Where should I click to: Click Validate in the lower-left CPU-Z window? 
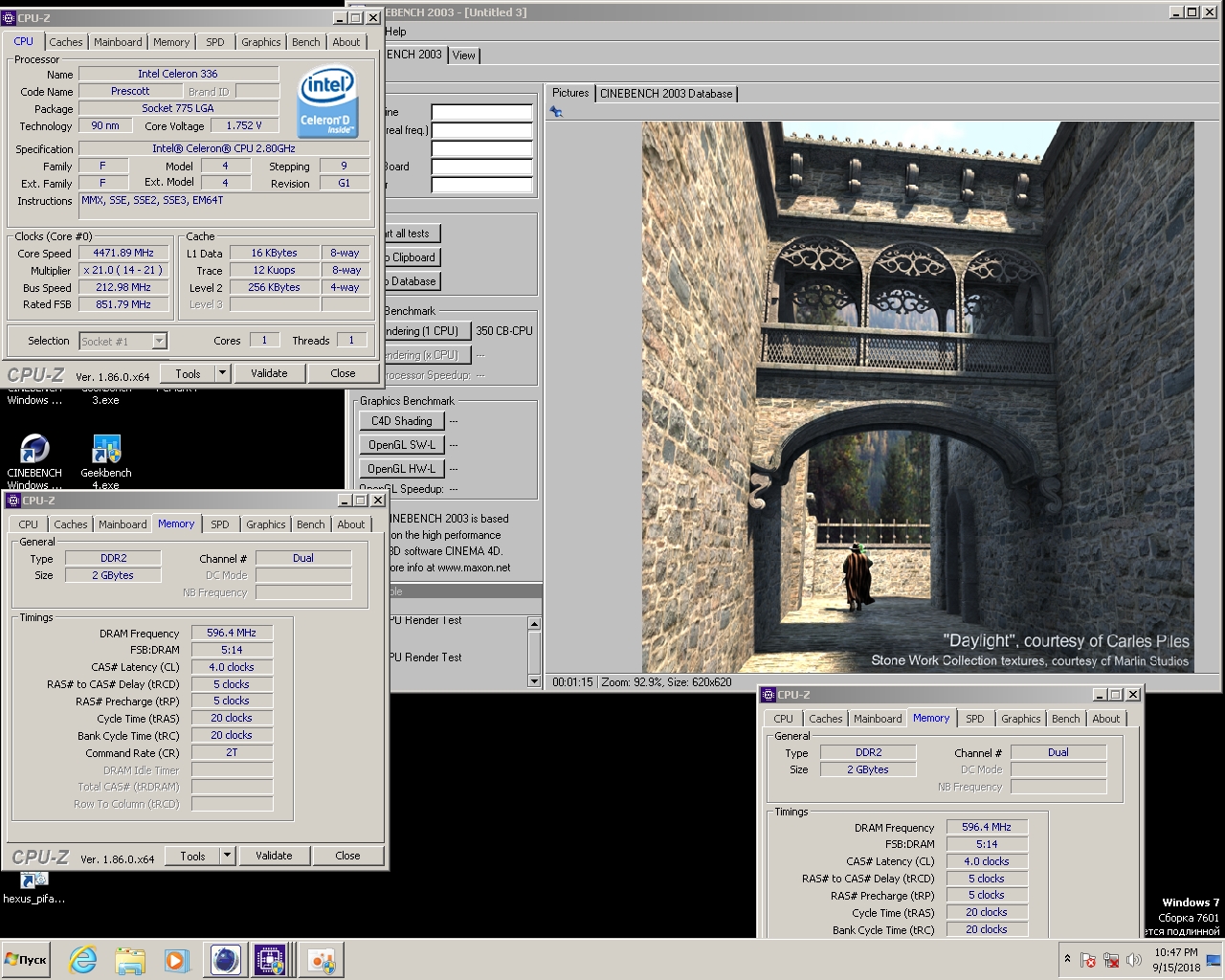[274, 856]
